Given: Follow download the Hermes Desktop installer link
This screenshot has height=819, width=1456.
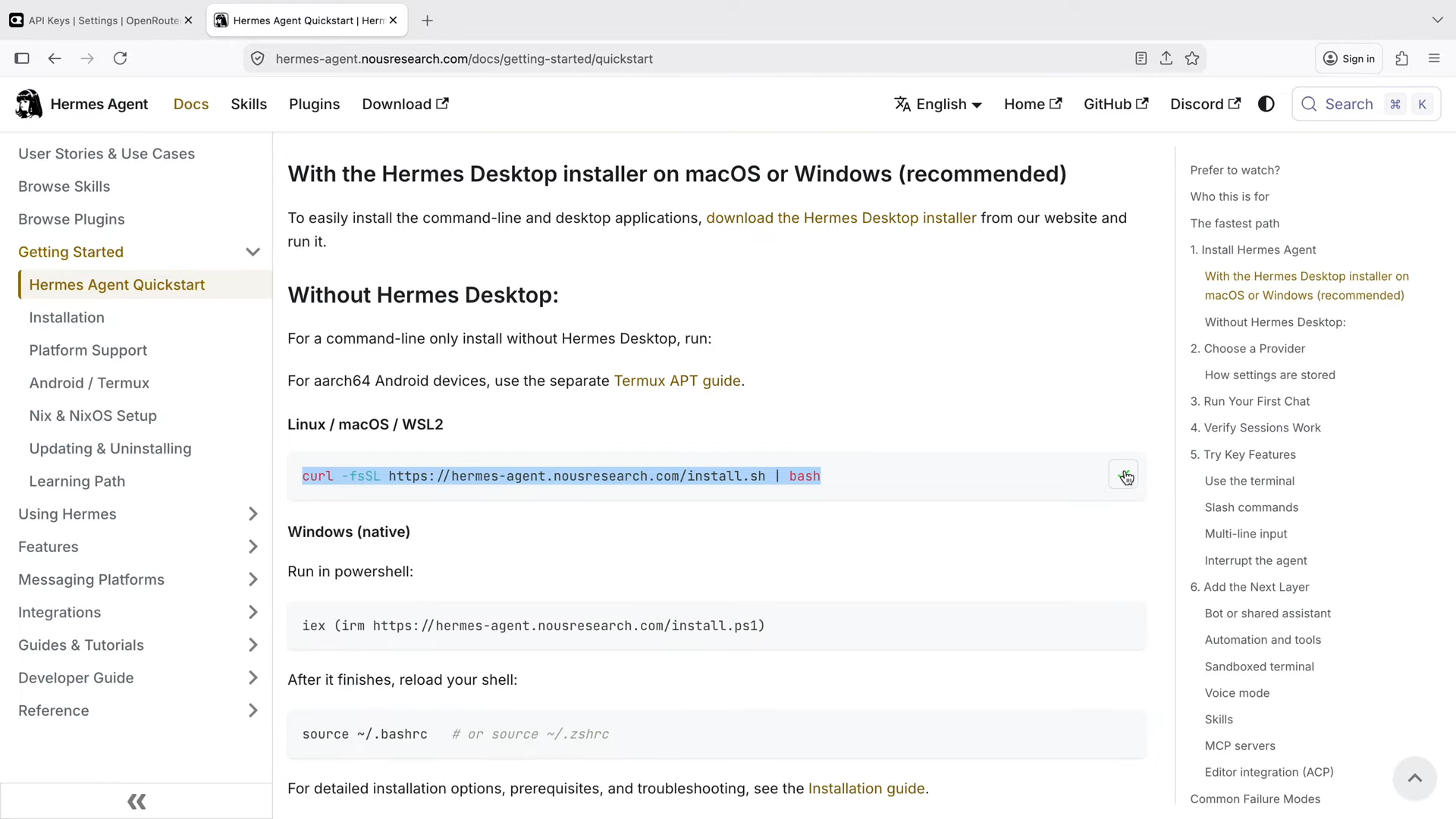Looking at the screenshot, I should point(841,218).
